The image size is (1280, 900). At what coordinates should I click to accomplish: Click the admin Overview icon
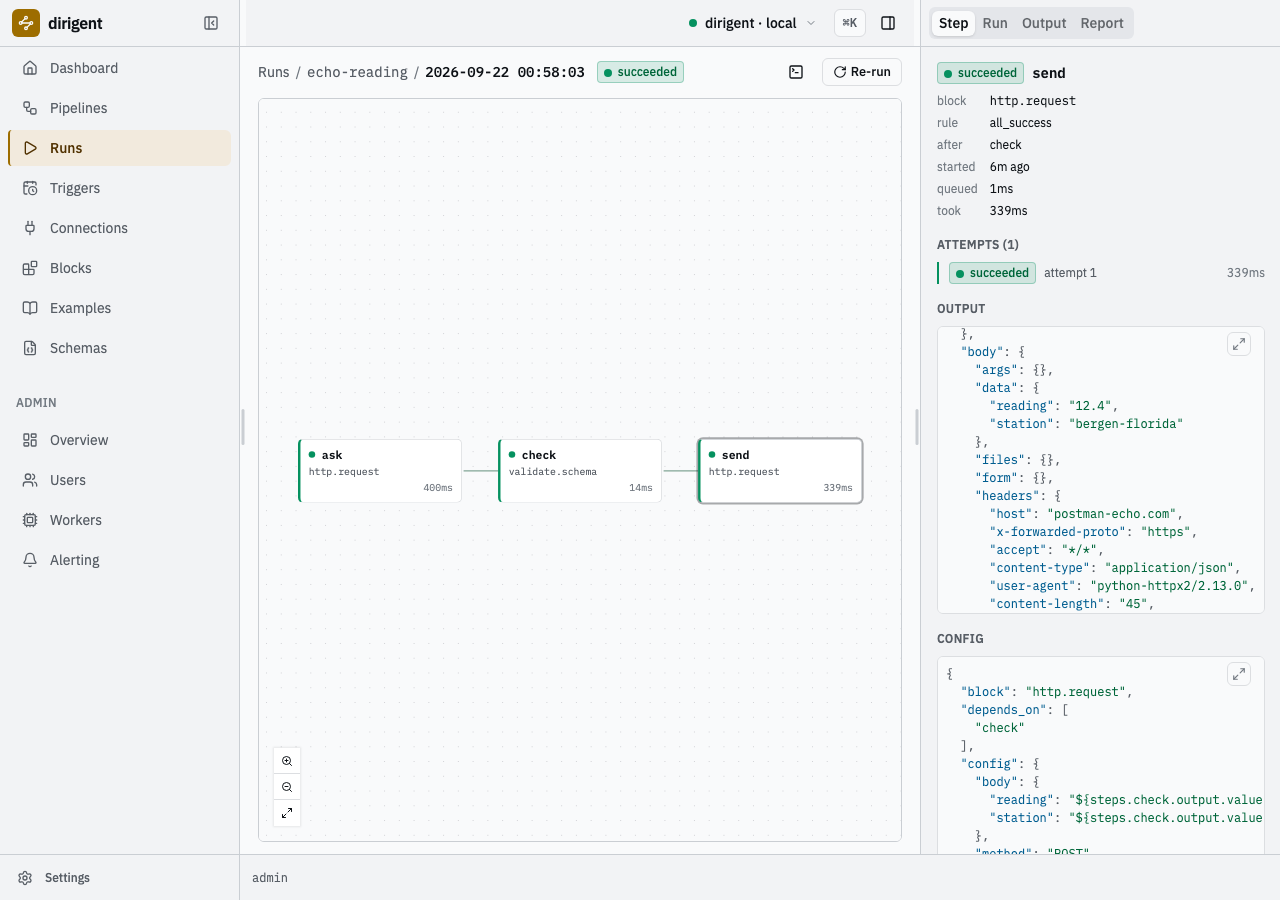(x=30, y=440)
